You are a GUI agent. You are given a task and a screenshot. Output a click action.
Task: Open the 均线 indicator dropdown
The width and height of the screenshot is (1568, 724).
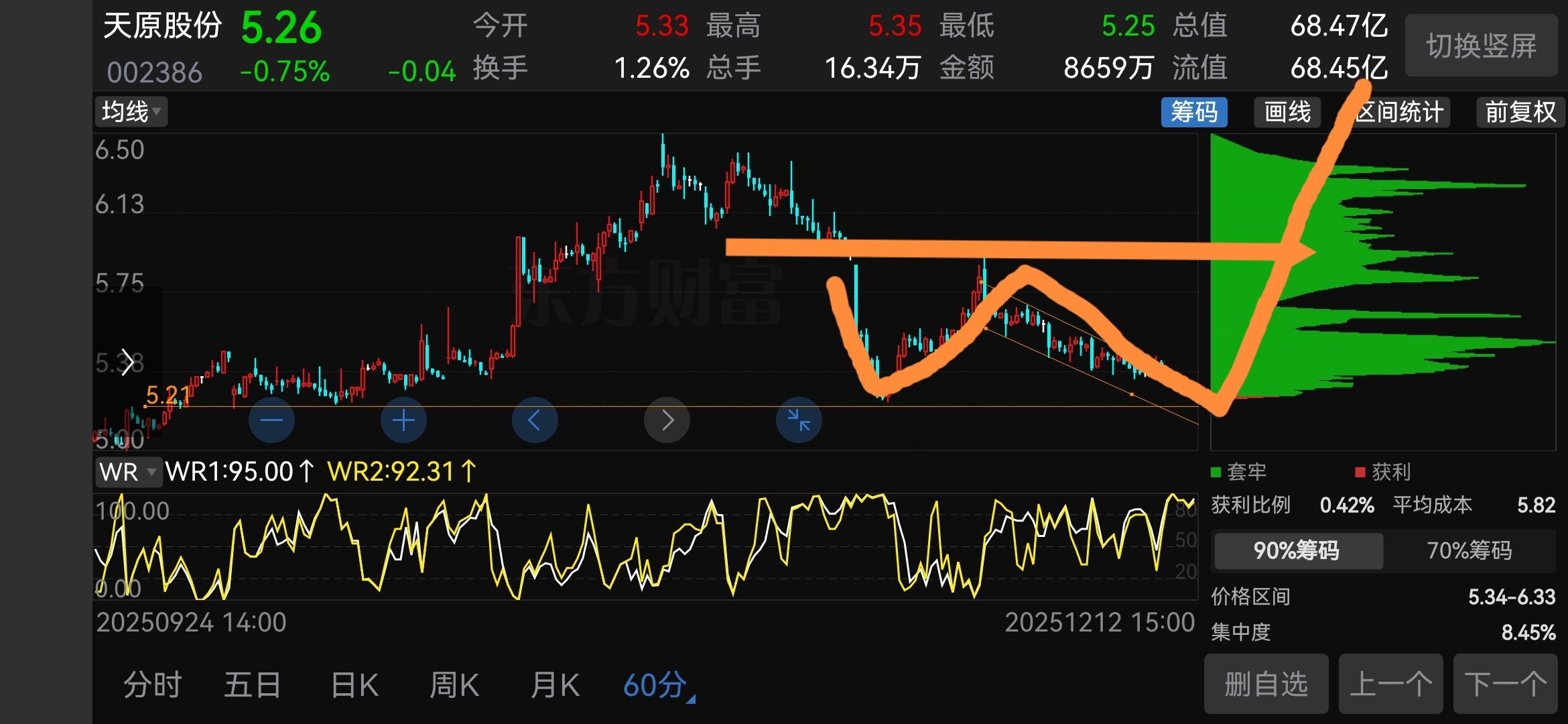(131, 112)
